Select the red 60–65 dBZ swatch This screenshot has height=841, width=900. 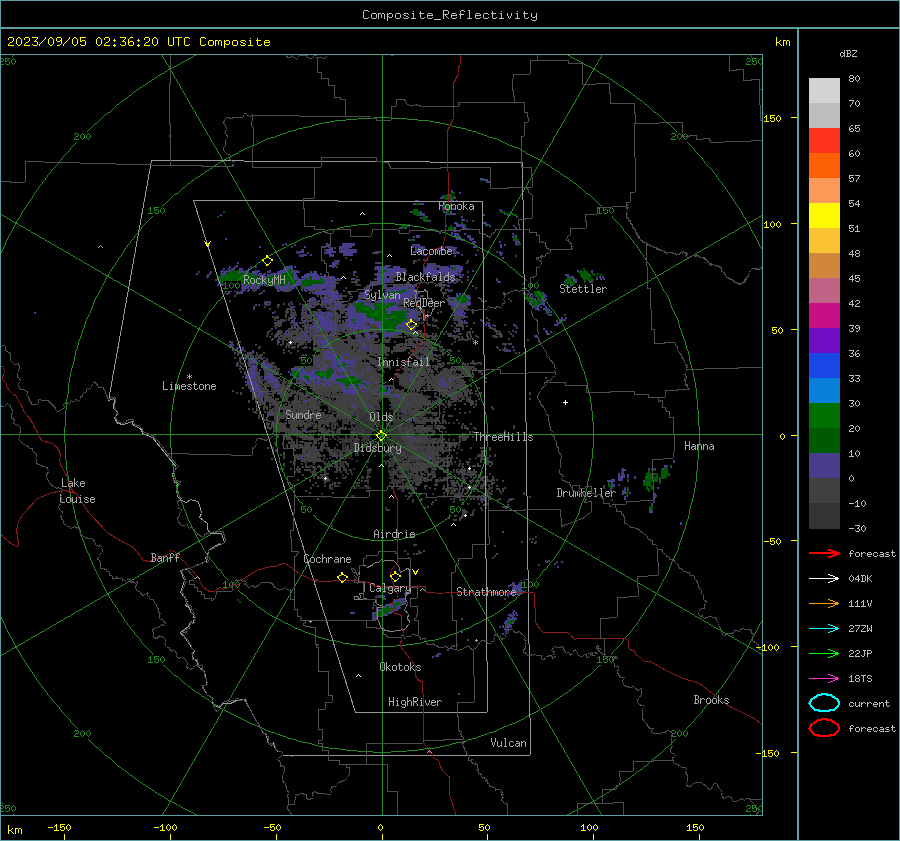point(824,141)
